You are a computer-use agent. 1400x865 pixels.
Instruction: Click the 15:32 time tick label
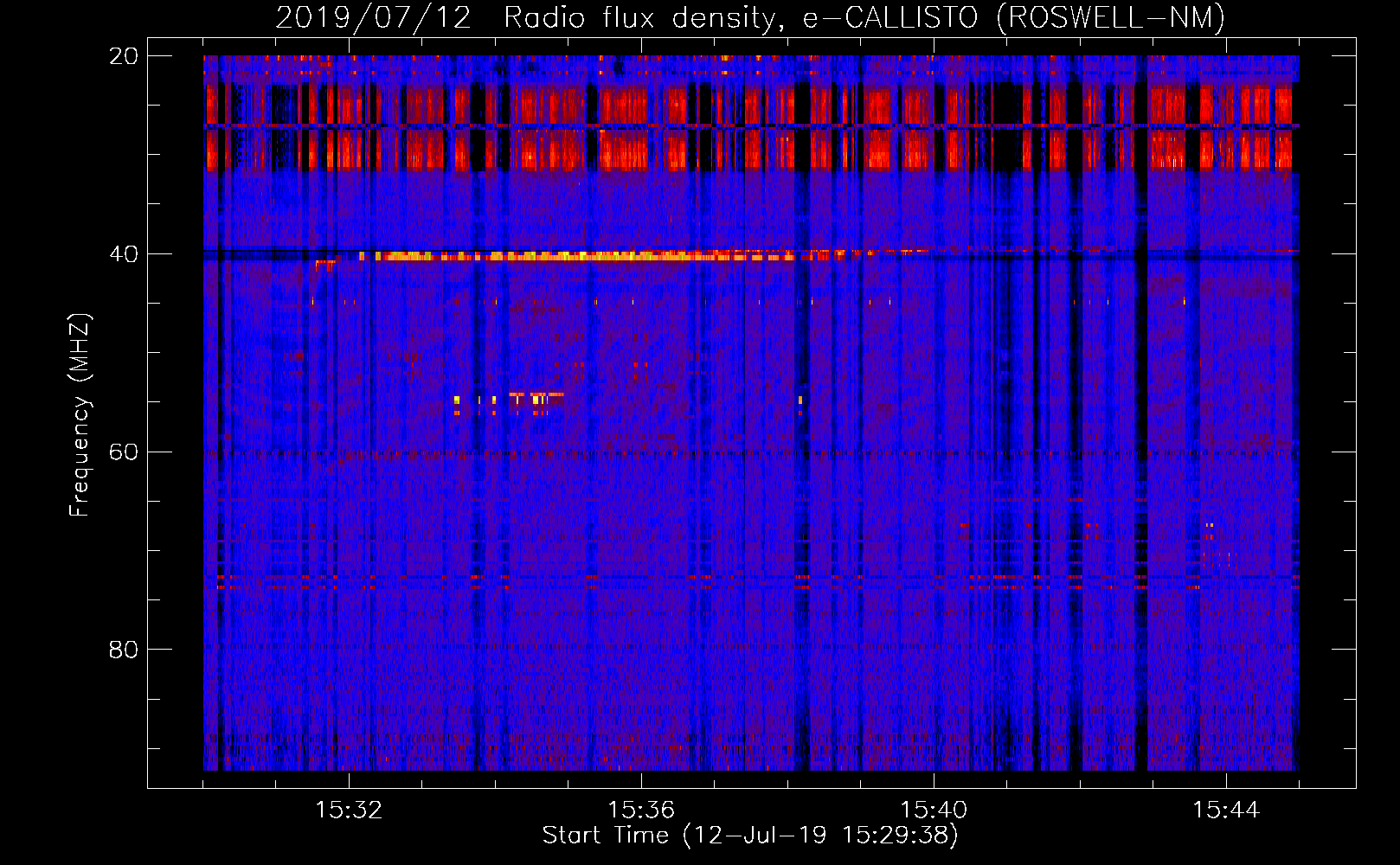349,811
